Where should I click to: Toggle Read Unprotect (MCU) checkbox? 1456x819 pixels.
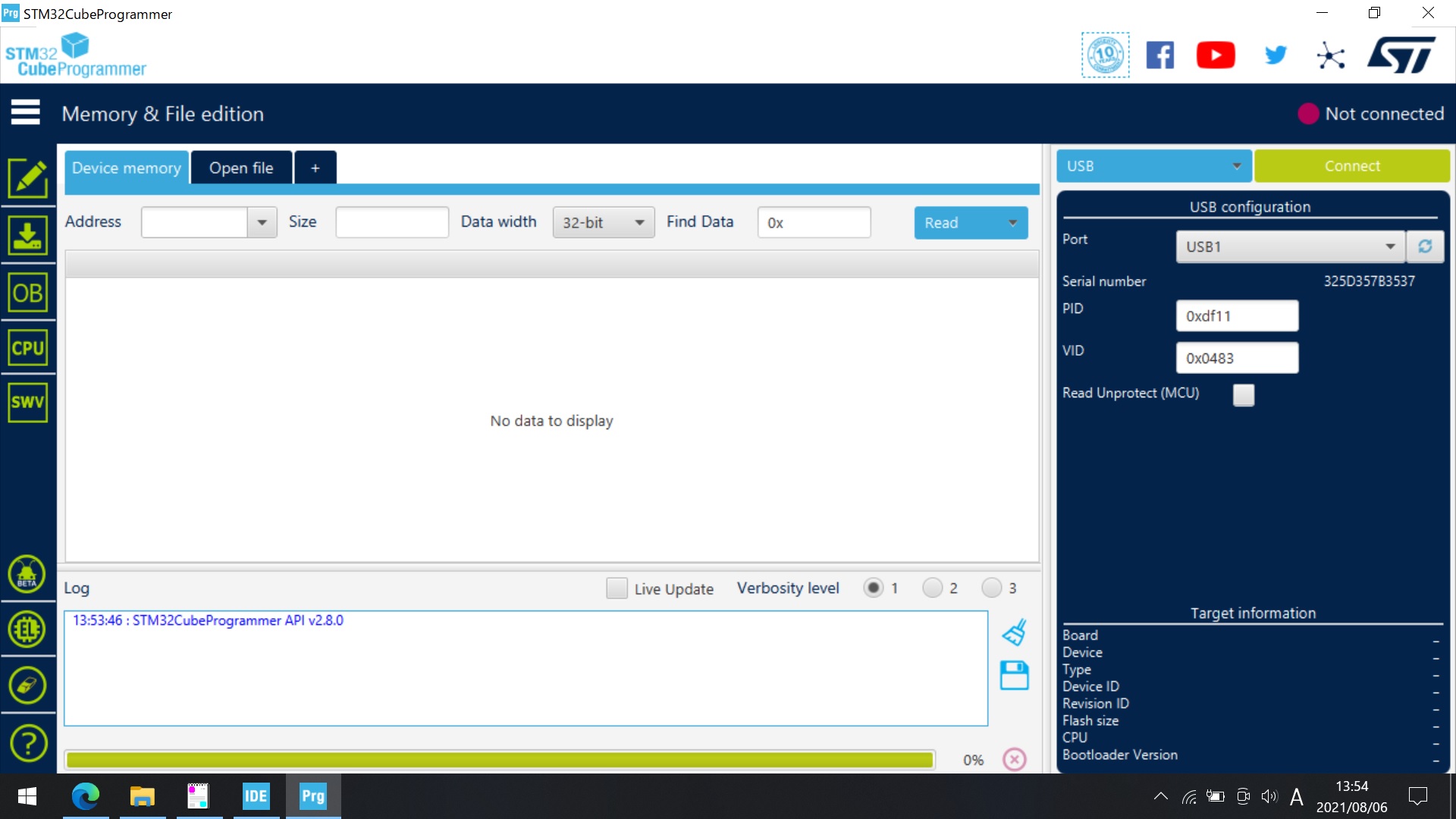(x=1244, y=394)
